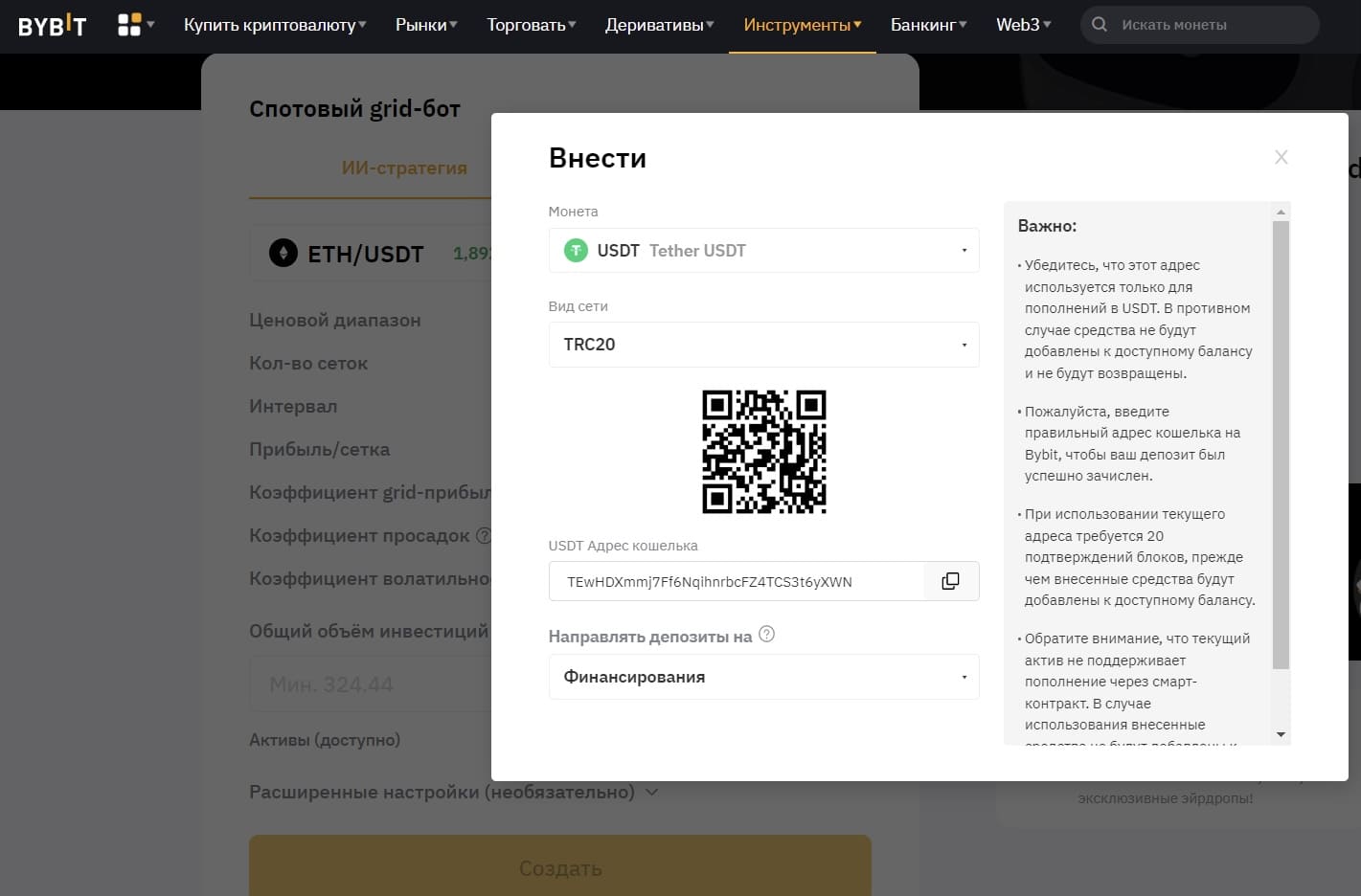Close the Внести dialog
1361x896 pixels.
pos(1281,157)
